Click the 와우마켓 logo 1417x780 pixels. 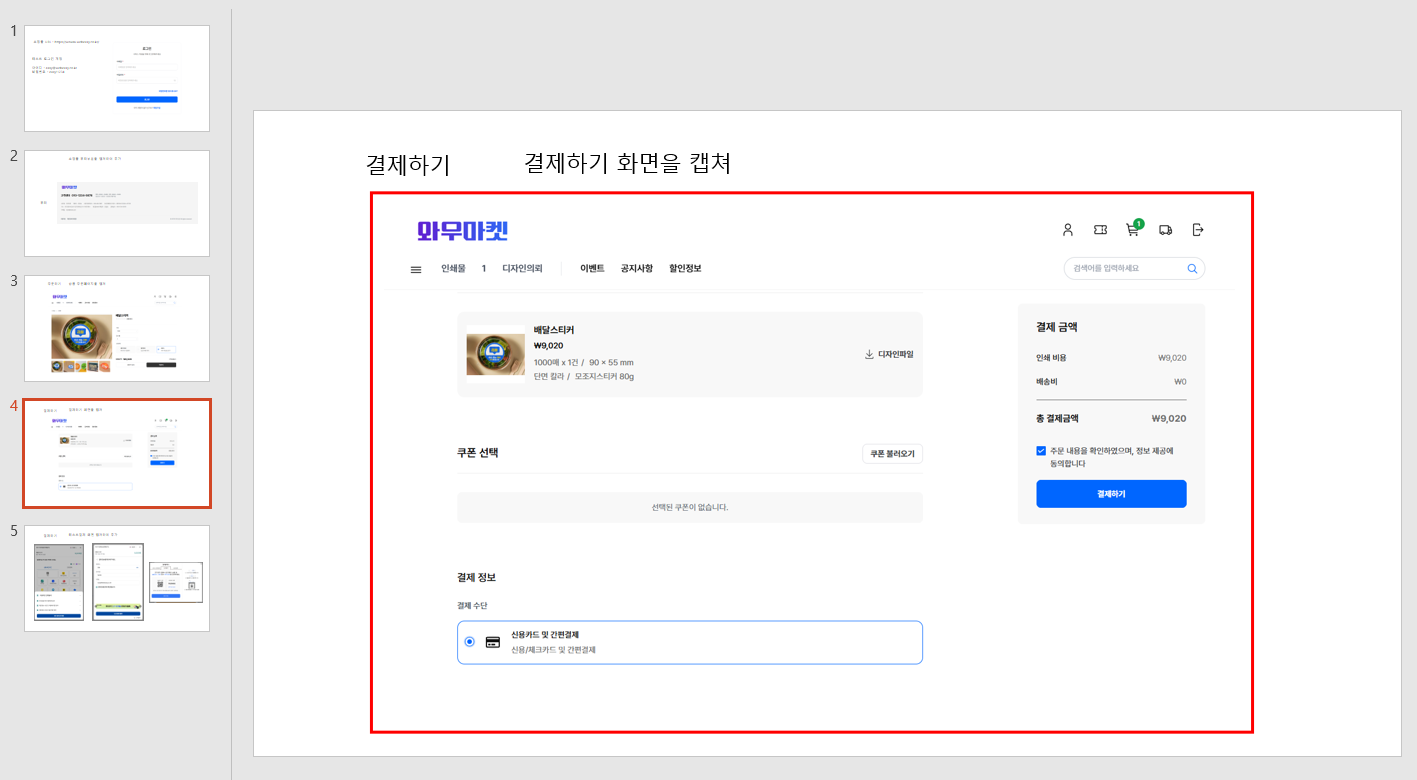point(463,231)
